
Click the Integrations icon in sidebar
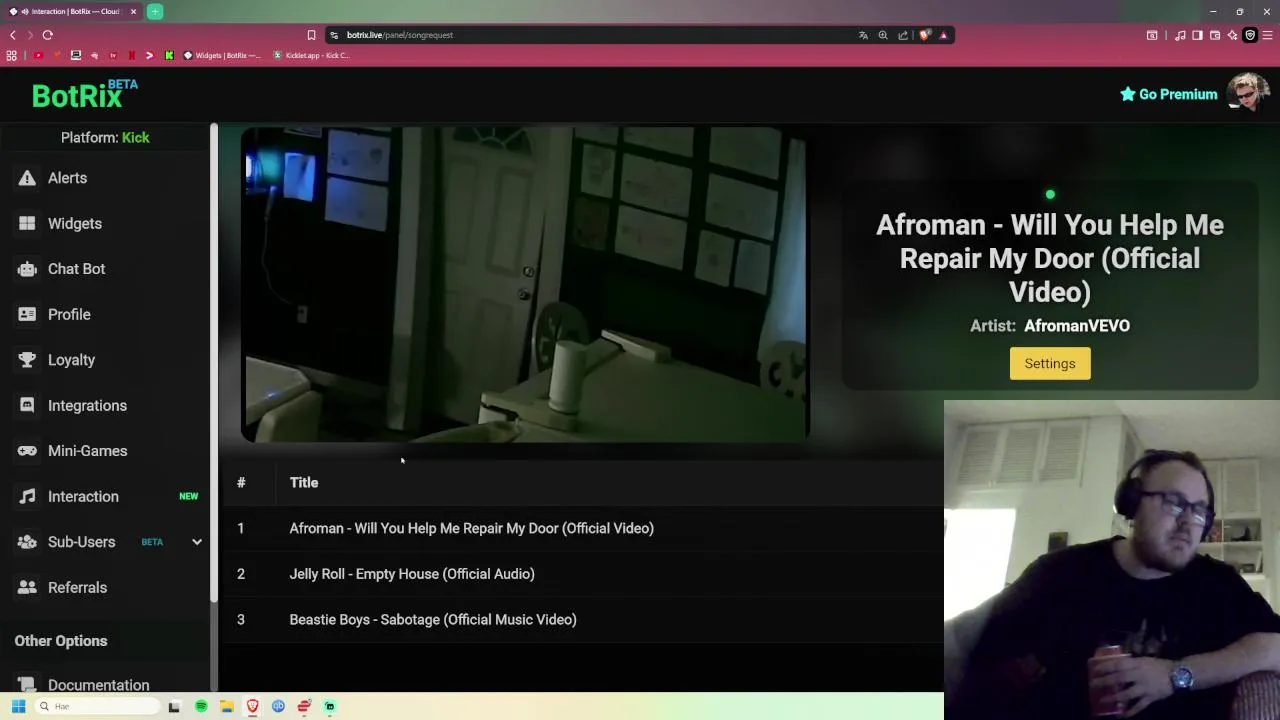(x=27, y=405)
